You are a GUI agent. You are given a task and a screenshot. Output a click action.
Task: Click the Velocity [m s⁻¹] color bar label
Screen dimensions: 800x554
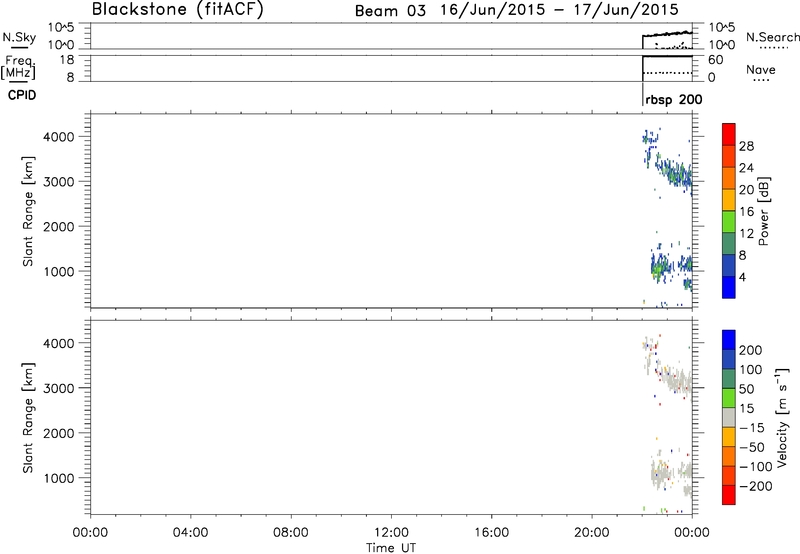pyautogui.click(x=782, y=417)
